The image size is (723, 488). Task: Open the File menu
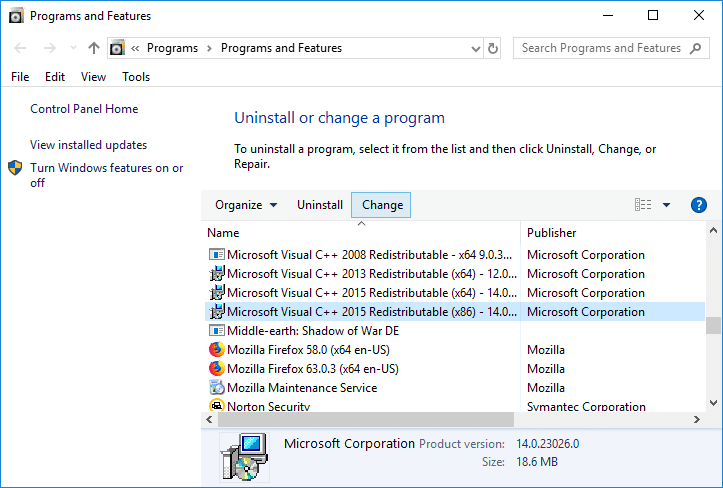coord(20,77)
